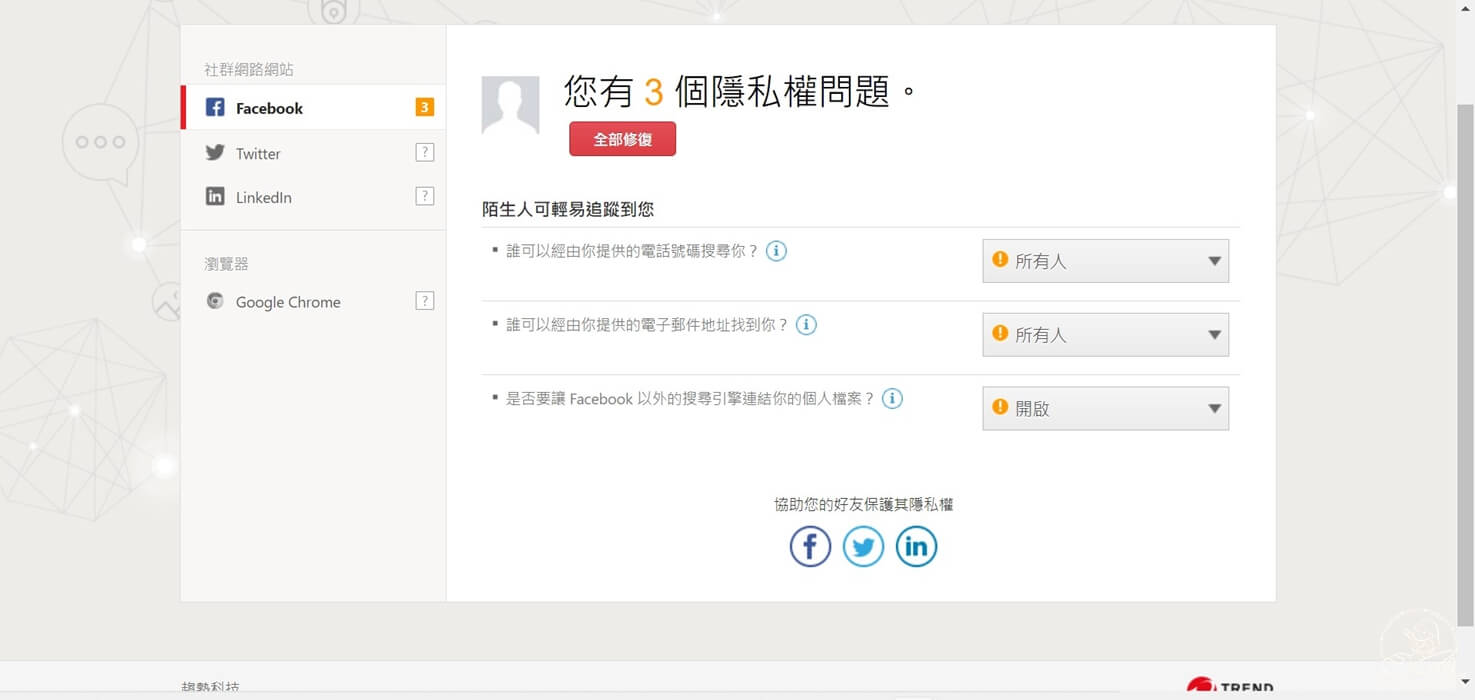
Task: Click the Twitter bird icon in the sidebar
Action: (x=214, y=152)
